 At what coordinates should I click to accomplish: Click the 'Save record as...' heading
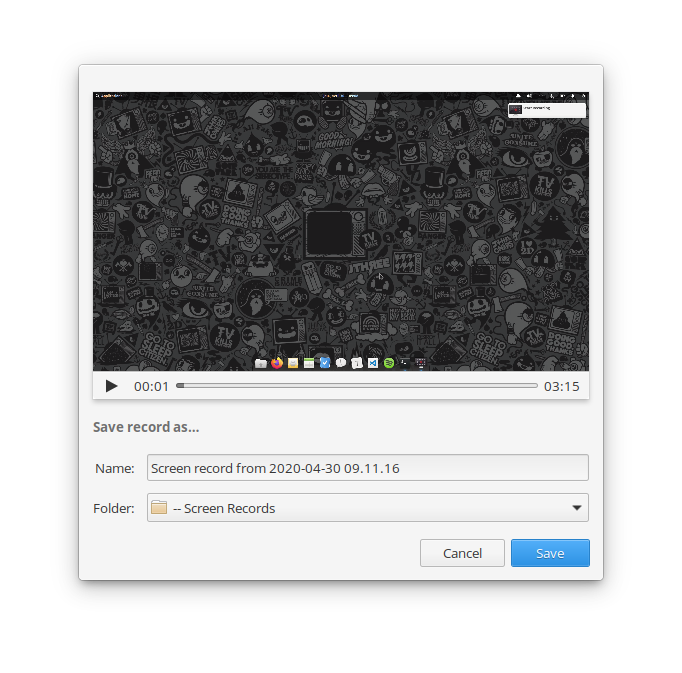[146, 427]
